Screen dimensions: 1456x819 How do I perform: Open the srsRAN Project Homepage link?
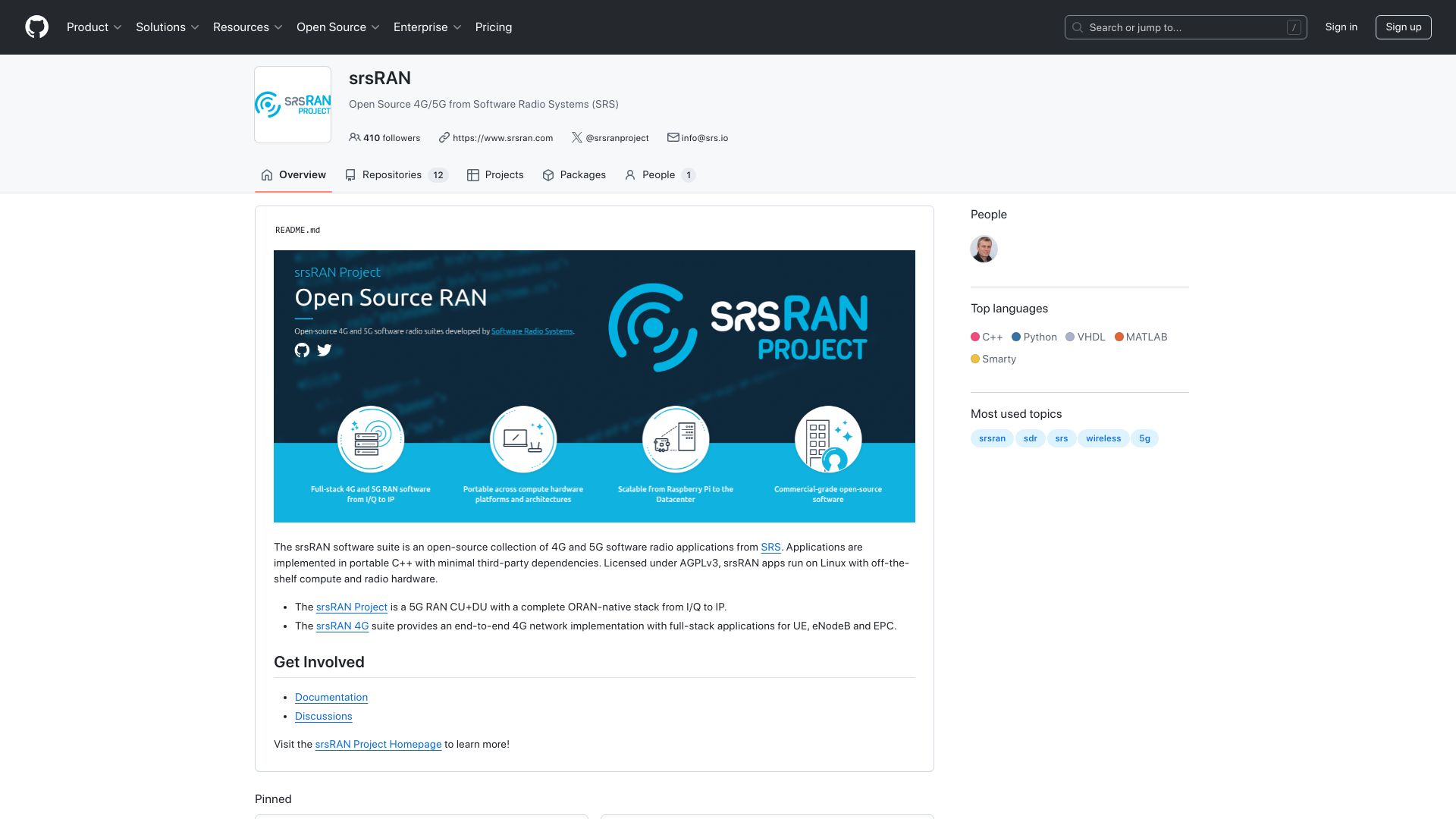(x=378, y=744)
